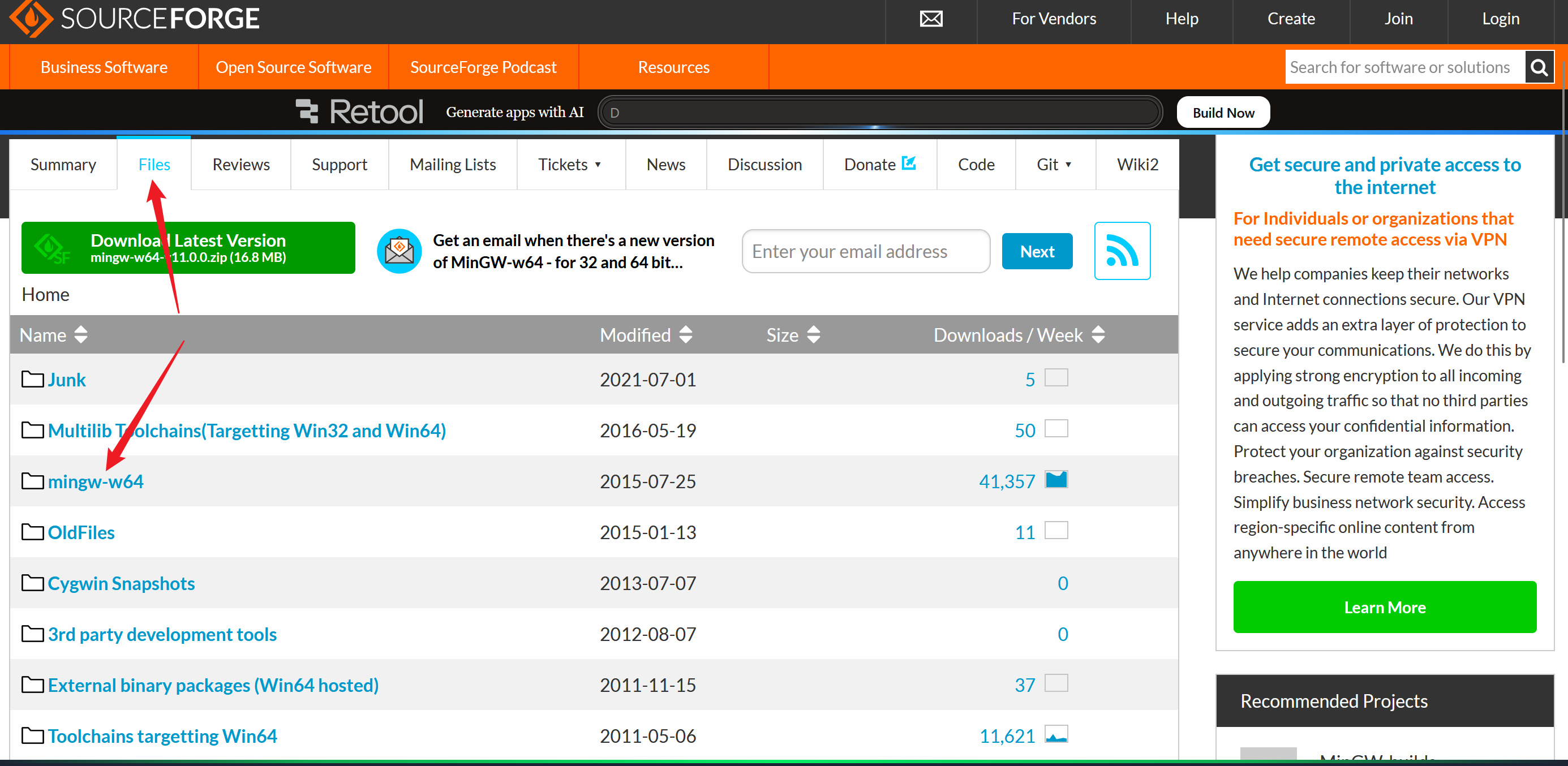Switch to the Summary tab
Screen dimensions: 1568x766
point(63,164)
